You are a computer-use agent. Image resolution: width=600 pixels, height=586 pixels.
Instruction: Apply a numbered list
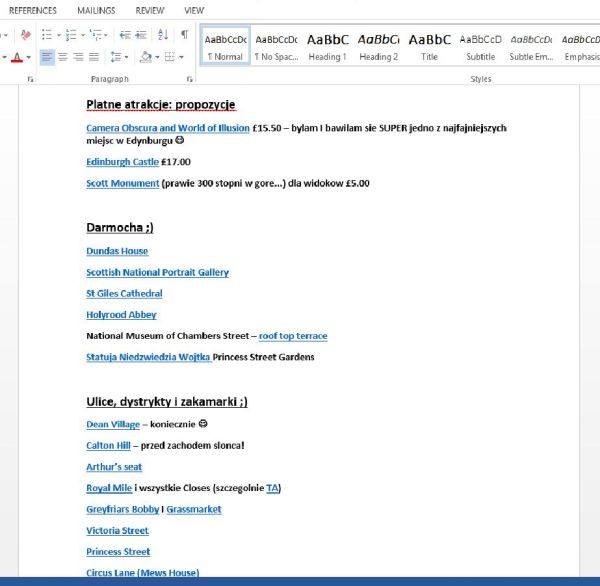click(x=71, y=35)
